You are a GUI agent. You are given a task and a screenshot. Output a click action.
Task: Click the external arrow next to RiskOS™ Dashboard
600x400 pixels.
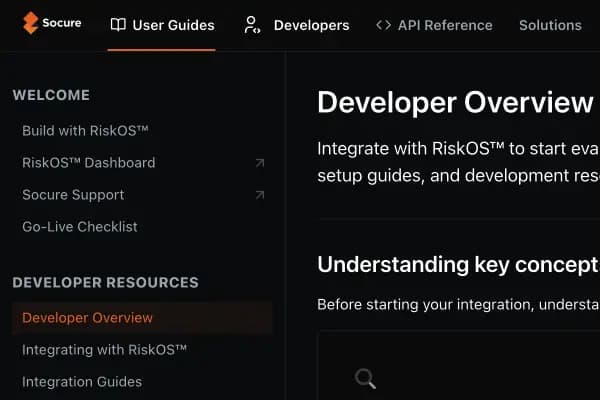(259, 163)
